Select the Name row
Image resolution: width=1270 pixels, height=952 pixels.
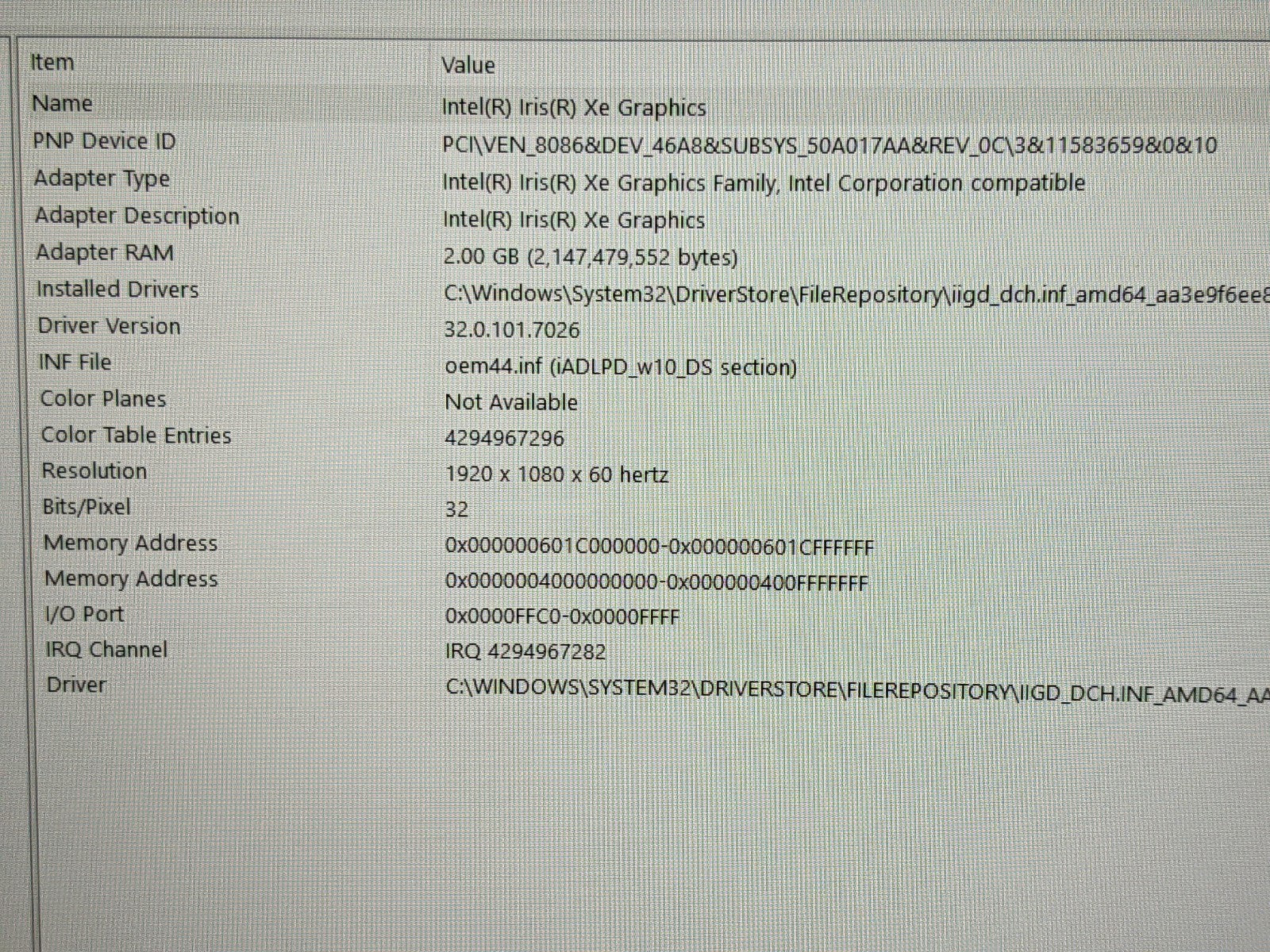pyautogui.click(x=62, y=104)
